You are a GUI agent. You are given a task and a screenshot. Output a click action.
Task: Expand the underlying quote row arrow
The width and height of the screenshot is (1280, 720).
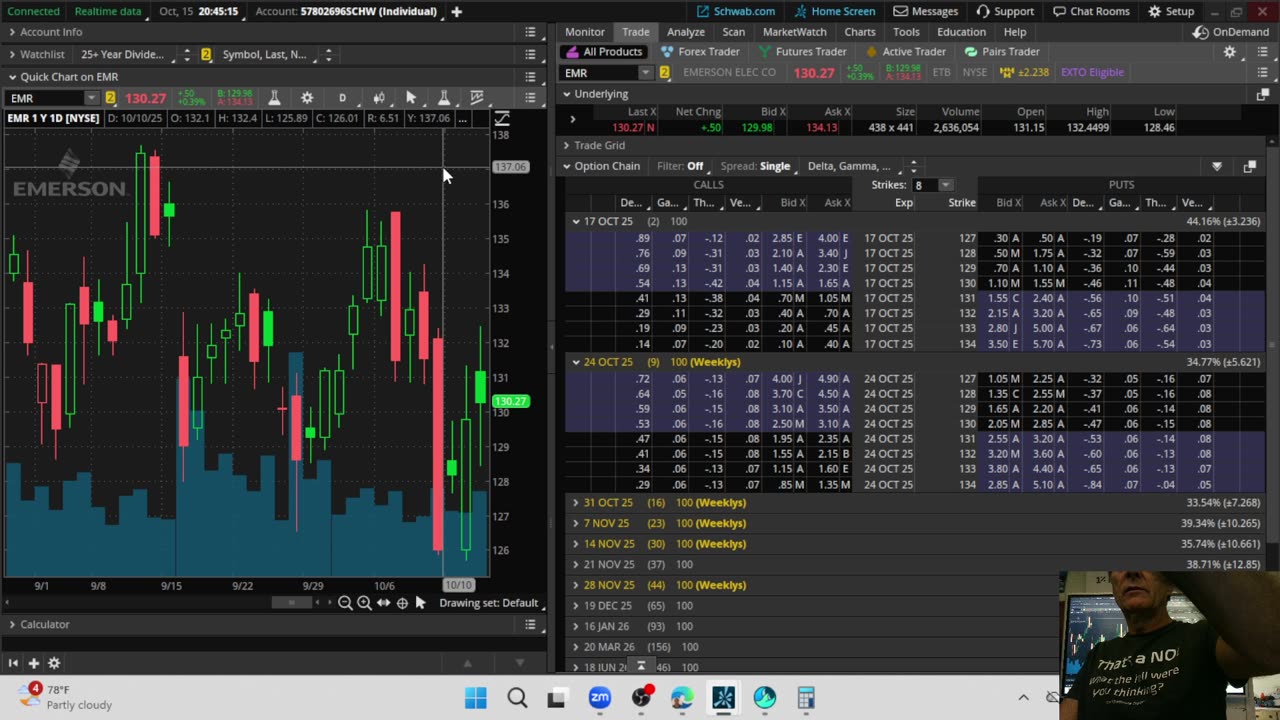click(x=572, y=119)
